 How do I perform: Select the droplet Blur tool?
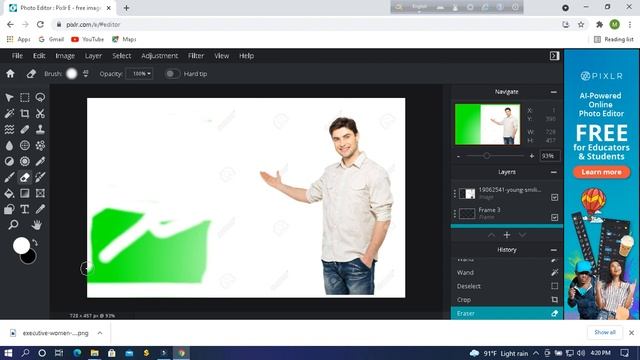click(x=9, y=145)
